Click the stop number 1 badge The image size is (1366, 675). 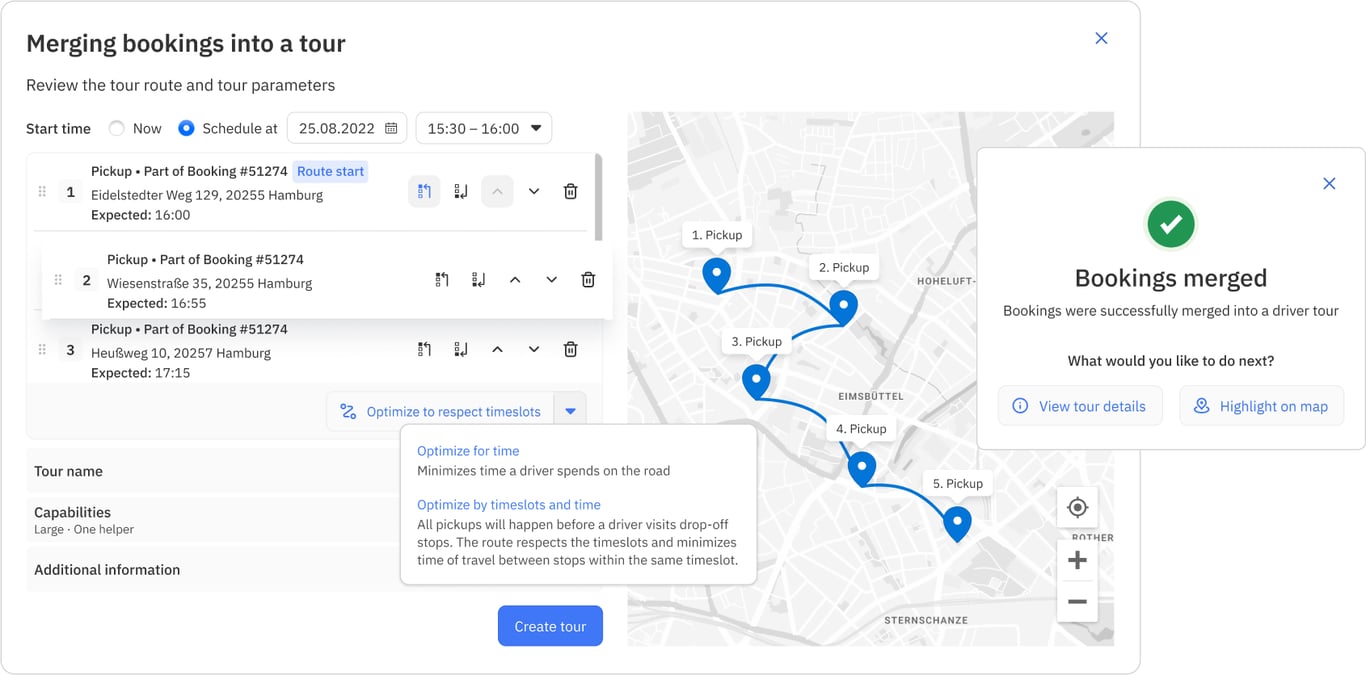click(70, 191)
